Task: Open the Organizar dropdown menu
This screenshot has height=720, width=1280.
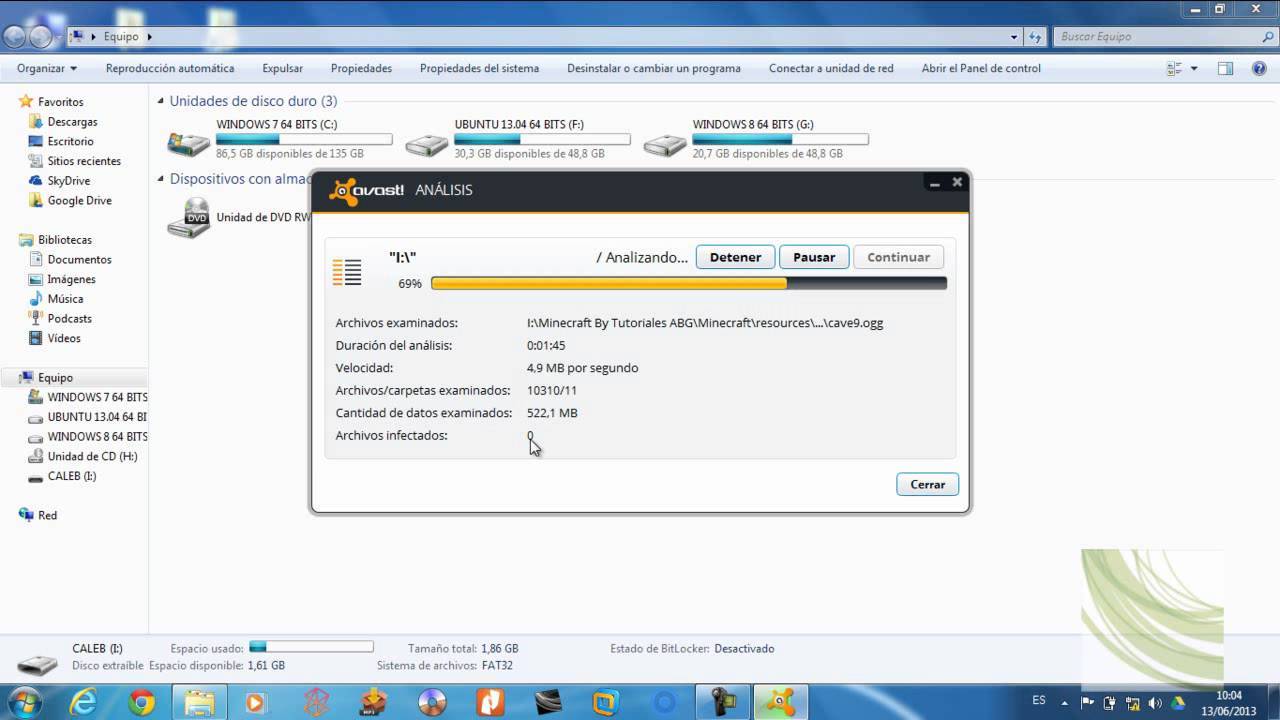Action: 47,68
